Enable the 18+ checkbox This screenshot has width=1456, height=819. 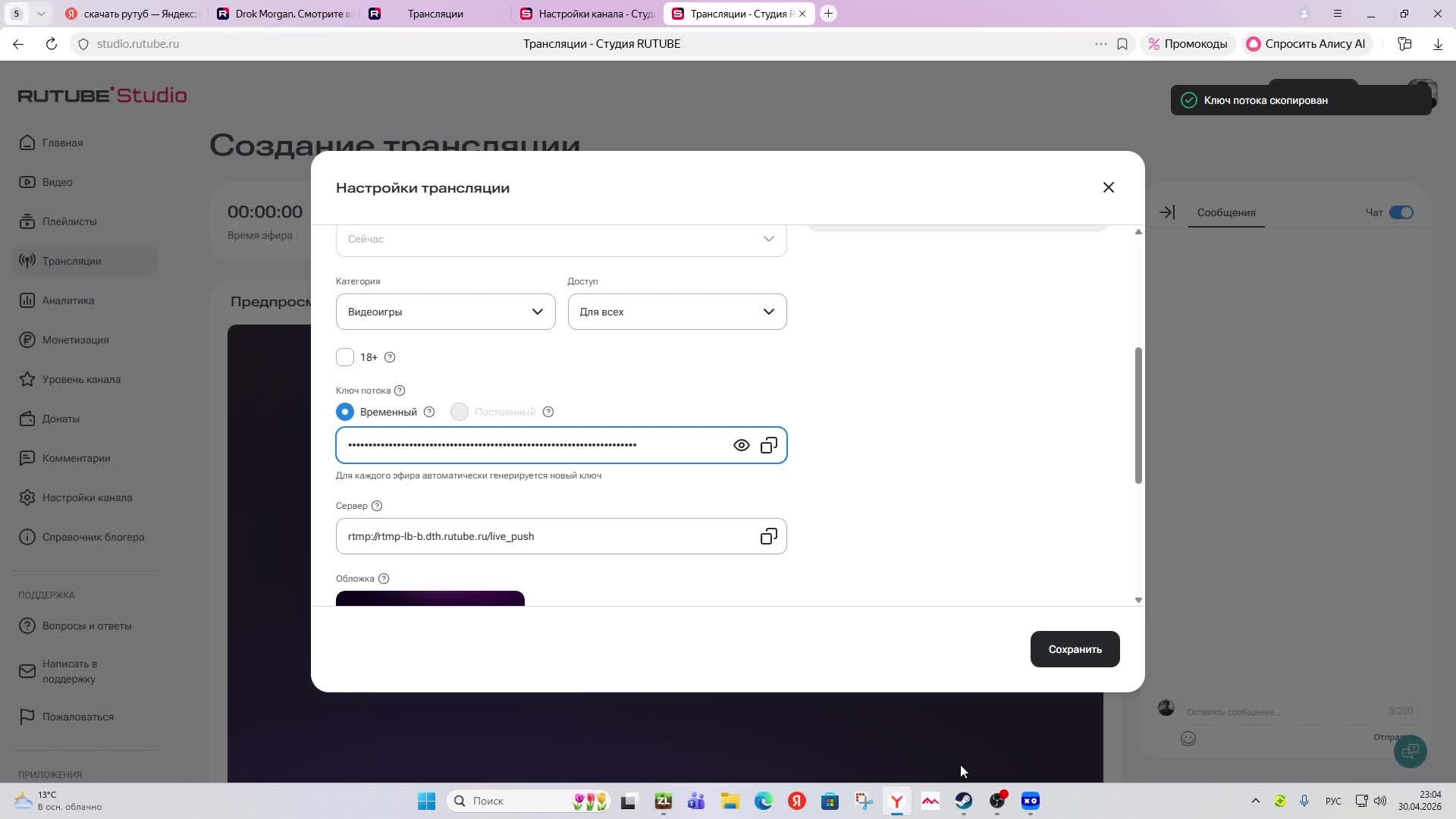(345, 357)
